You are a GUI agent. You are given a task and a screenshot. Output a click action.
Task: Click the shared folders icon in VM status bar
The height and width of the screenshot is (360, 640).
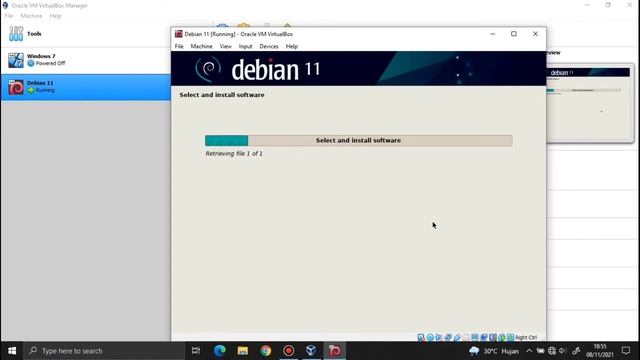click(466, 338)
